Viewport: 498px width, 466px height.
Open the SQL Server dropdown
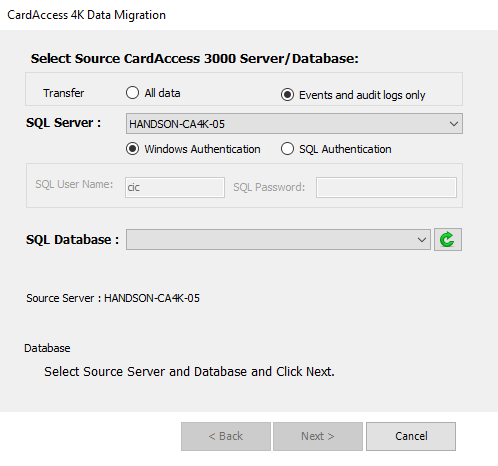tap(294, 124)
